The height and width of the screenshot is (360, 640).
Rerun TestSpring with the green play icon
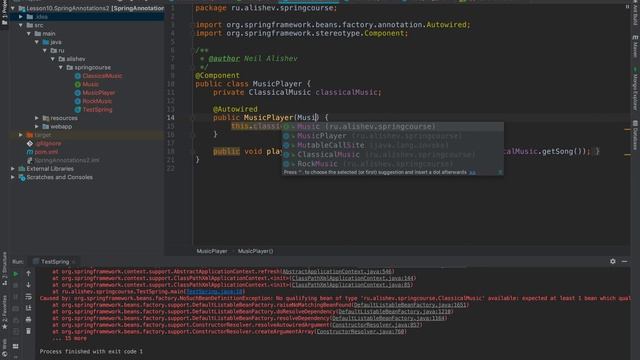pyautogui.click(x=16, y=274)
